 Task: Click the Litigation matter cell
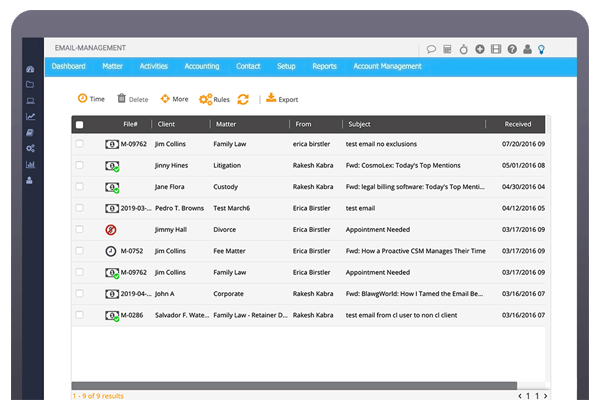point(227,165)
